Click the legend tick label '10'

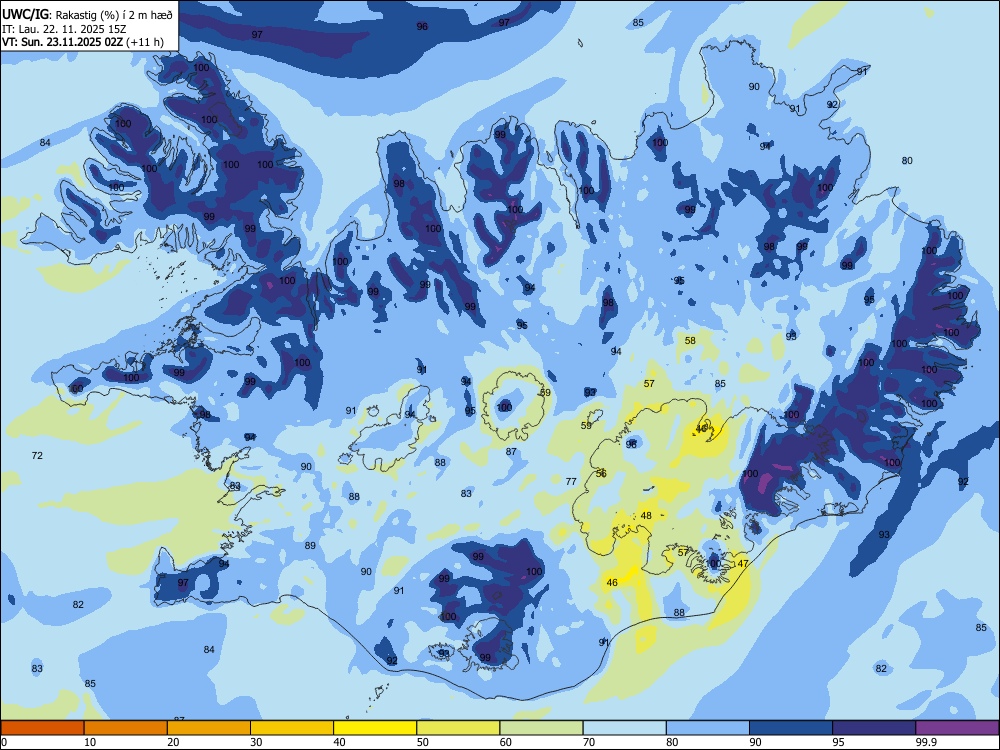90,742
